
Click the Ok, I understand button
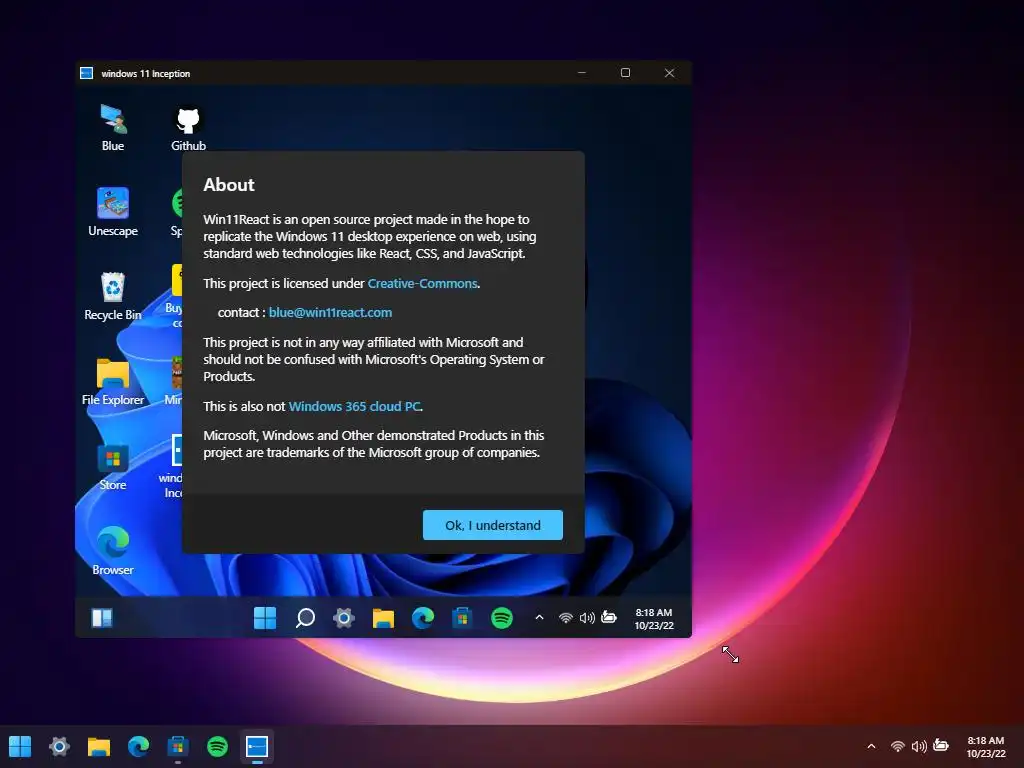click(x=493, y=525)
